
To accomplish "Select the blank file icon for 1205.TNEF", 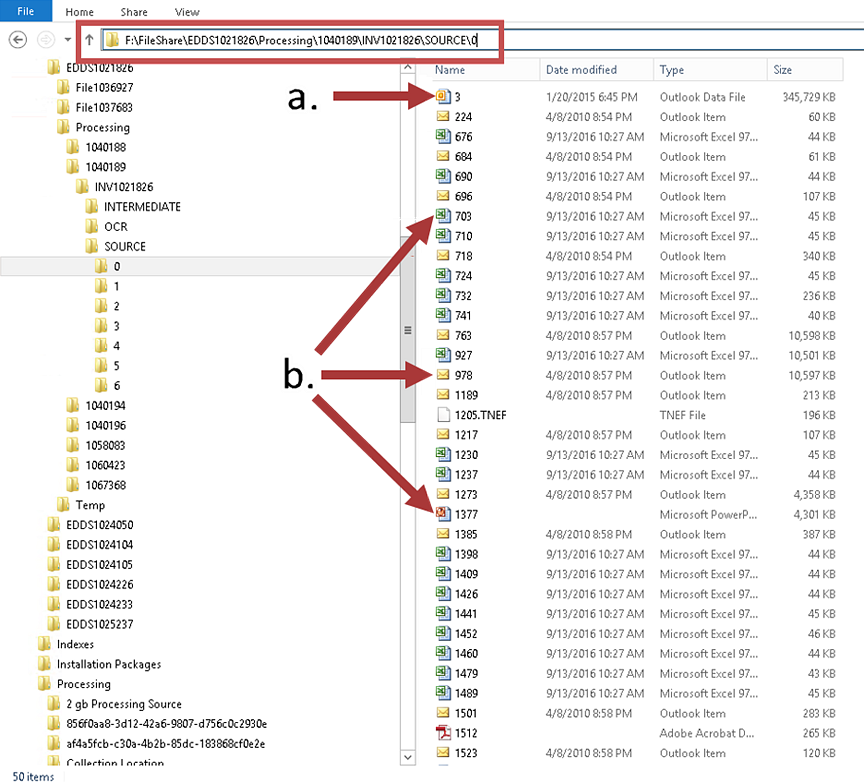I will tap(443, 415).
